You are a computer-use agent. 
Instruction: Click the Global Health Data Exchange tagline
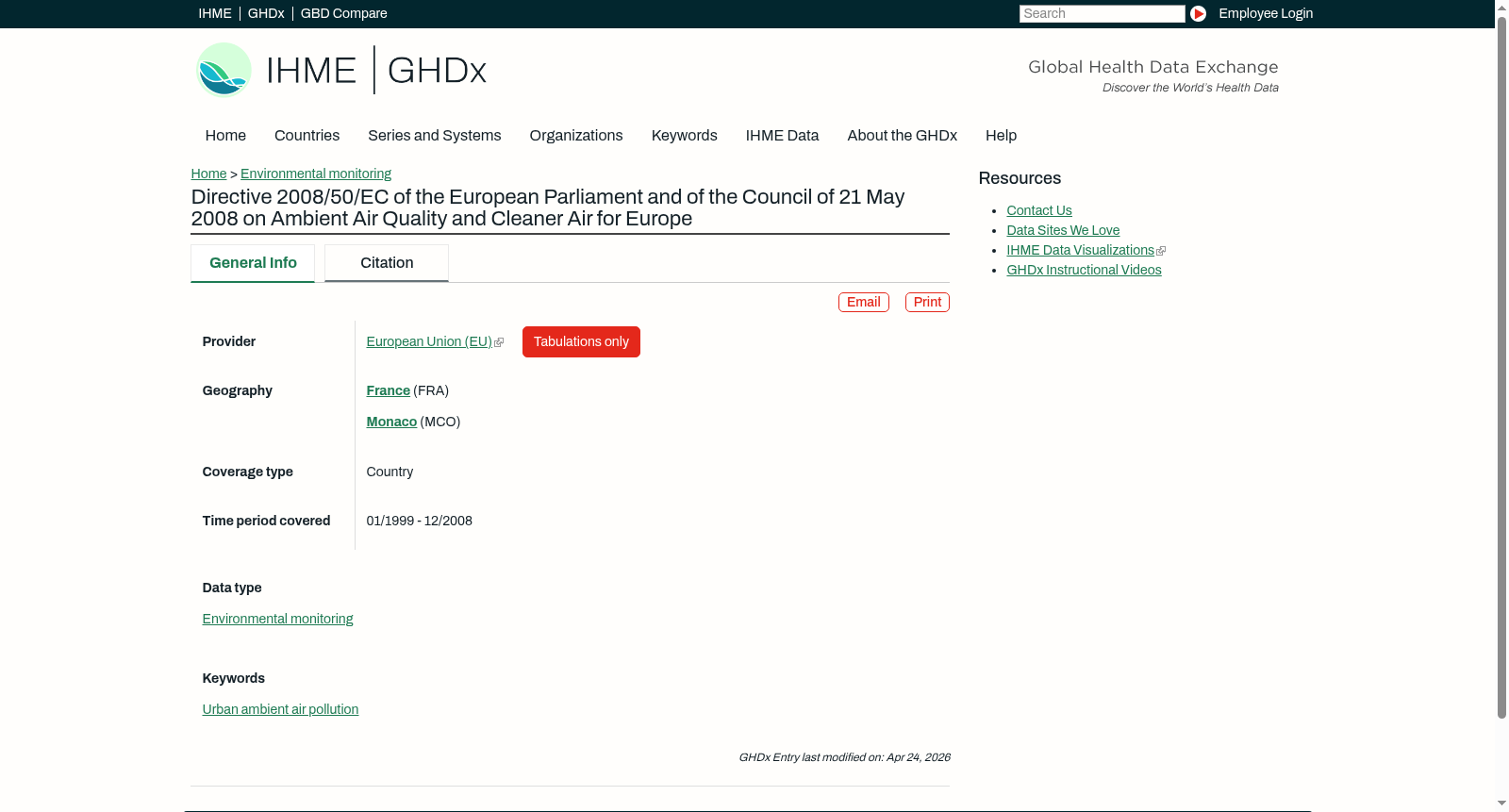1152,67
